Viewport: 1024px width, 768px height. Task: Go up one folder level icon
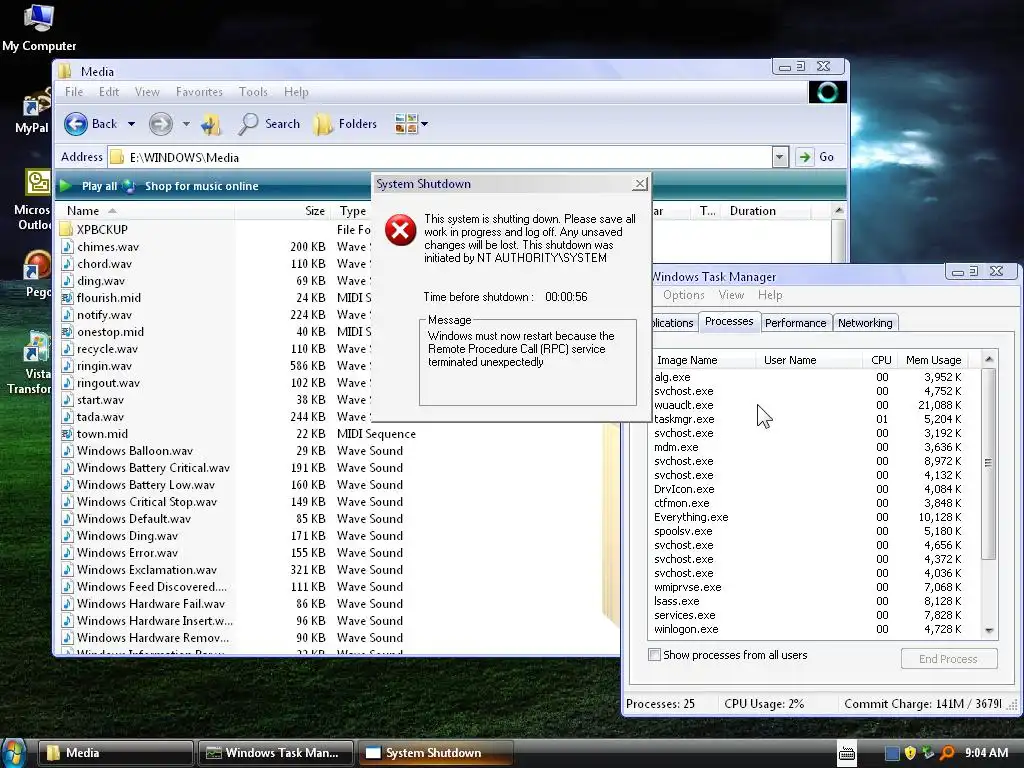coord(211,124)
